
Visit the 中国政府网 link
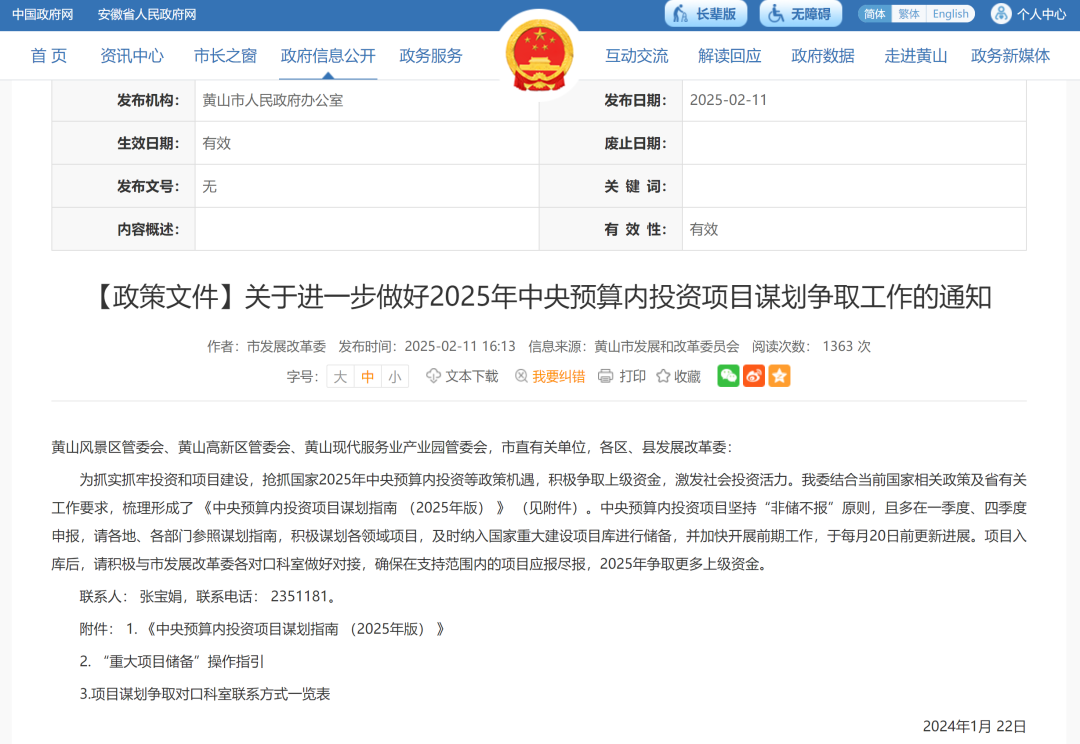[43, 13]
